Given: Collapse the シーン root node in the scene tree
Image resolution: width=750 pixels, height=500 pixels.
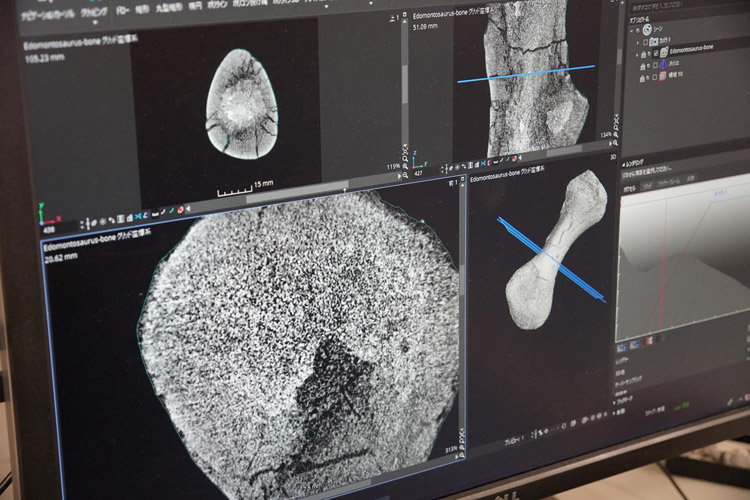Looking at the screenshot, I should coord(632,30).
